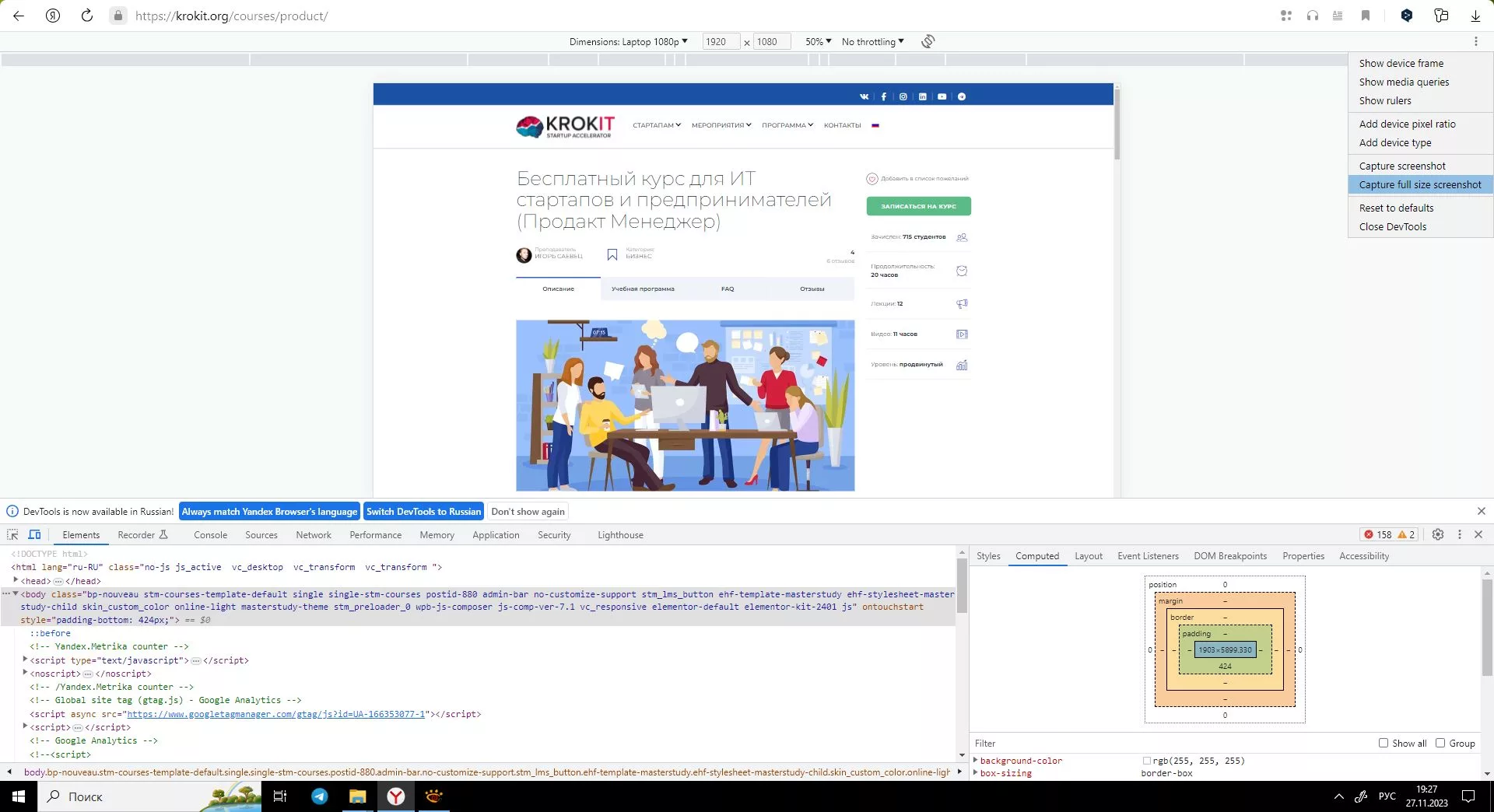Image resolution: width=1494 pixels, height=812 pixels.
Task: Open the browser downloads icon
Action: [x=1475, y=16]
